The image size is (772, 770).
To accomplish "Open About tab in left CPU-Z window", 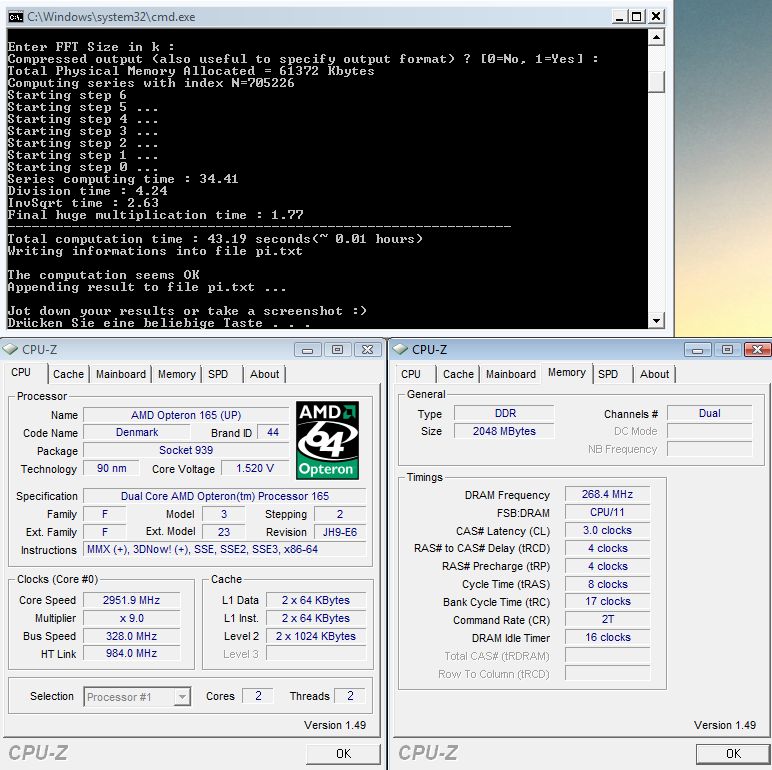I will point(264,374).
